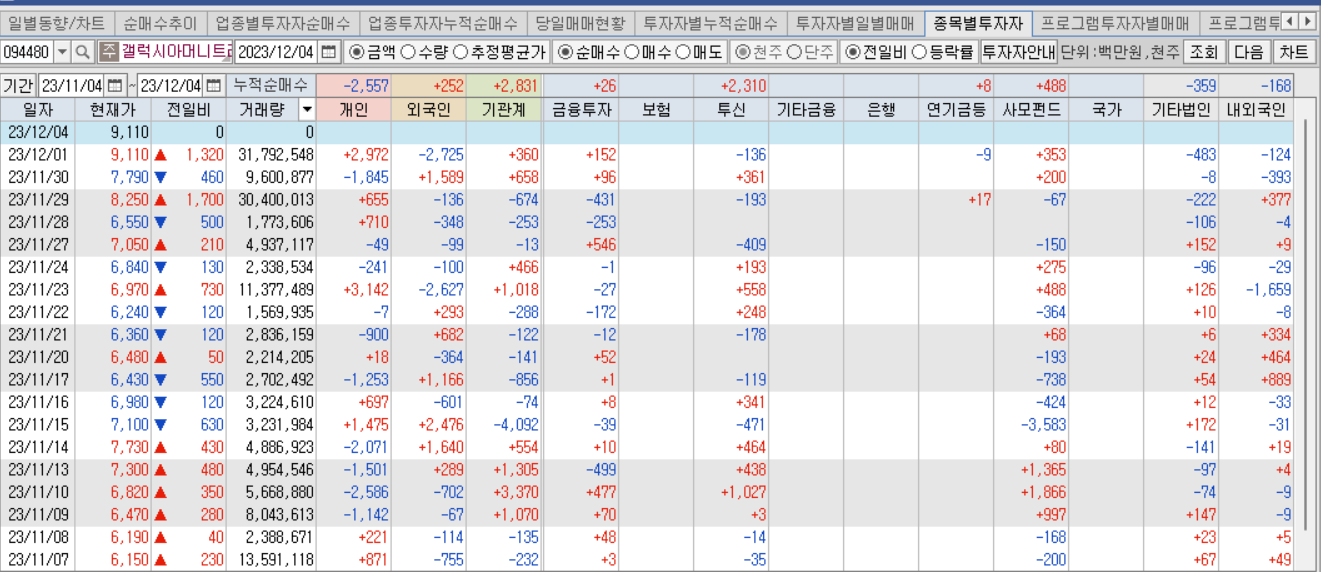This screenshot has width=1321, height=572.
Task: Click the 기관계 column header
Action: 504,110
